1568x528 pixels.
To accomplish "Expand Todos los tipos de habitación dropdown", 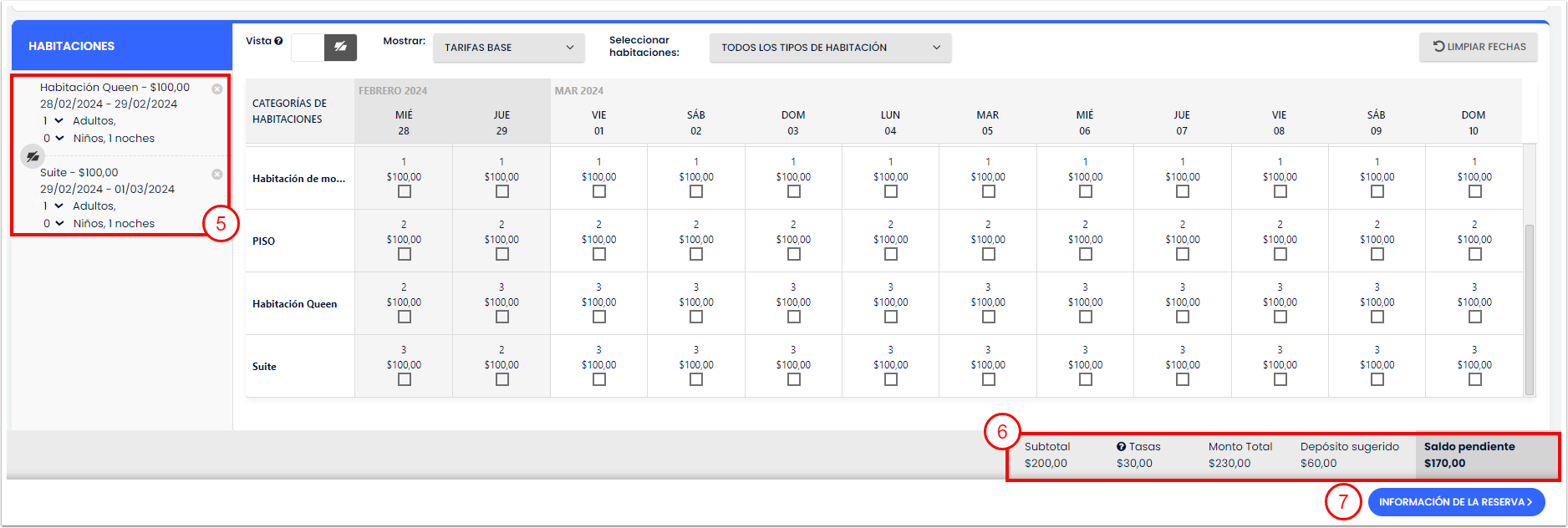I will coord(830,48).
